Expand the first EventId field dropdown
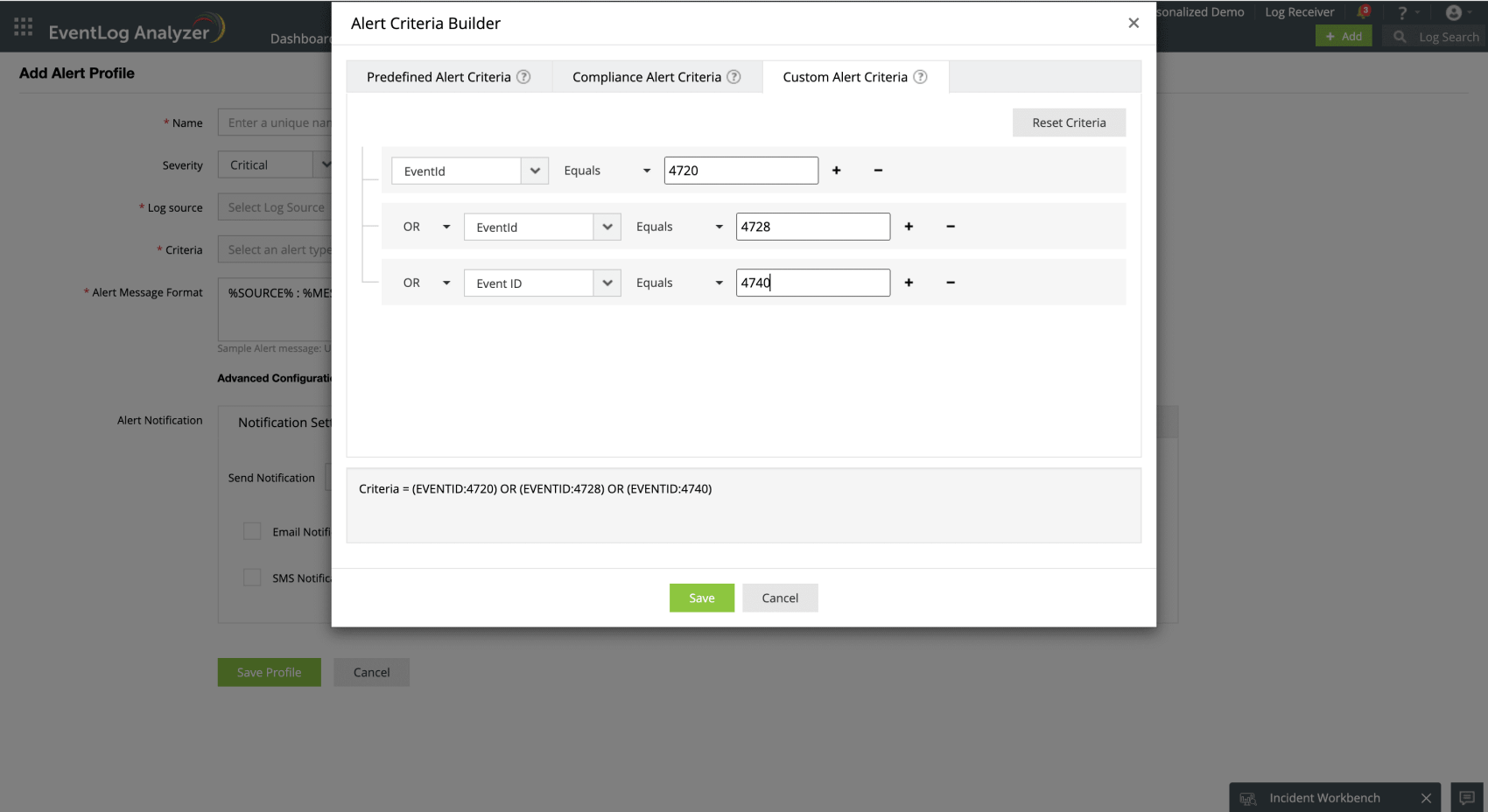The image size is (1488, 812). tap(535, 171)
